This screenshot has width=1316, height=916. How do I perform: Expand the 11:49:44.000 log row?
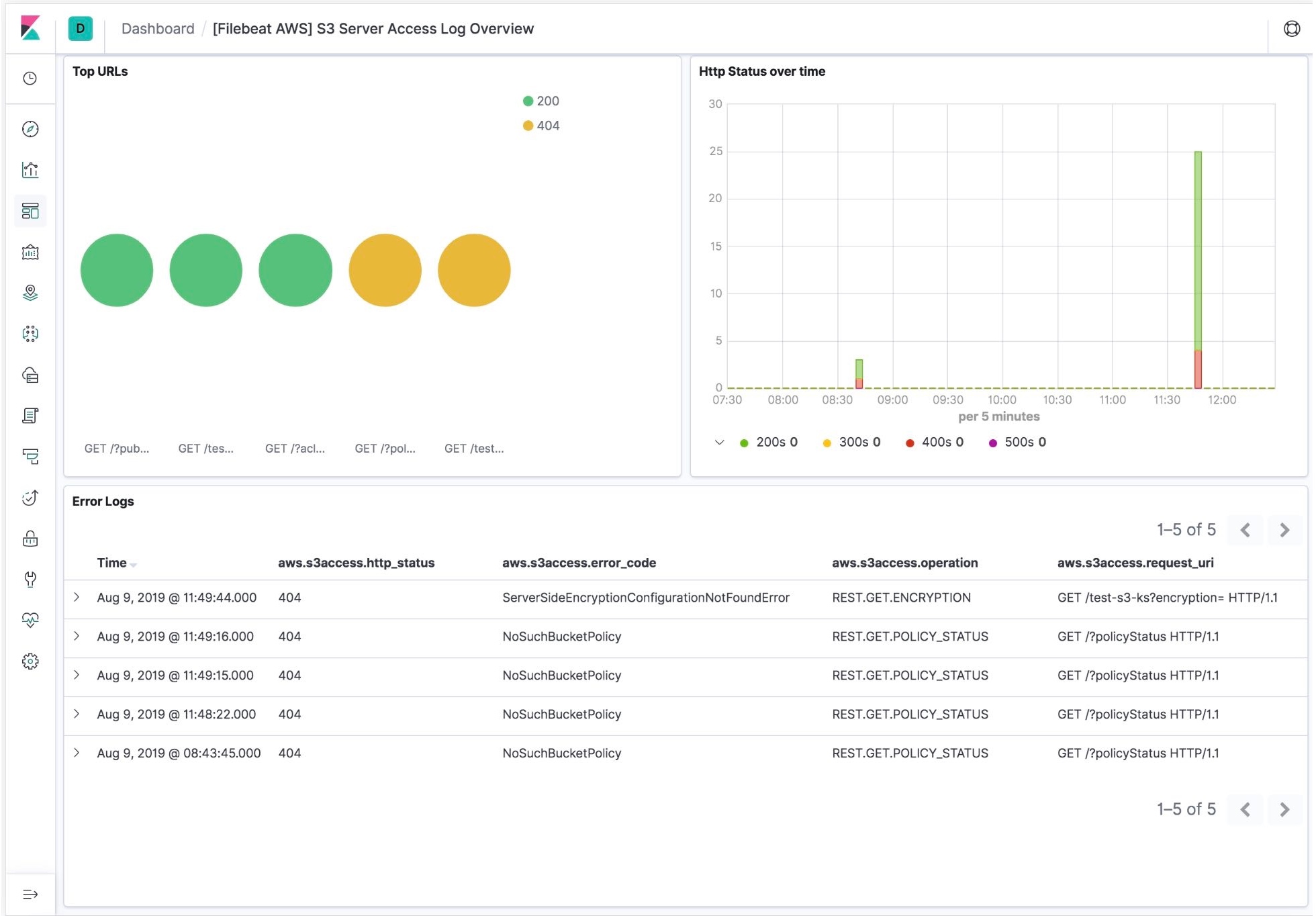pyautogui.click(x=77, y=597)
